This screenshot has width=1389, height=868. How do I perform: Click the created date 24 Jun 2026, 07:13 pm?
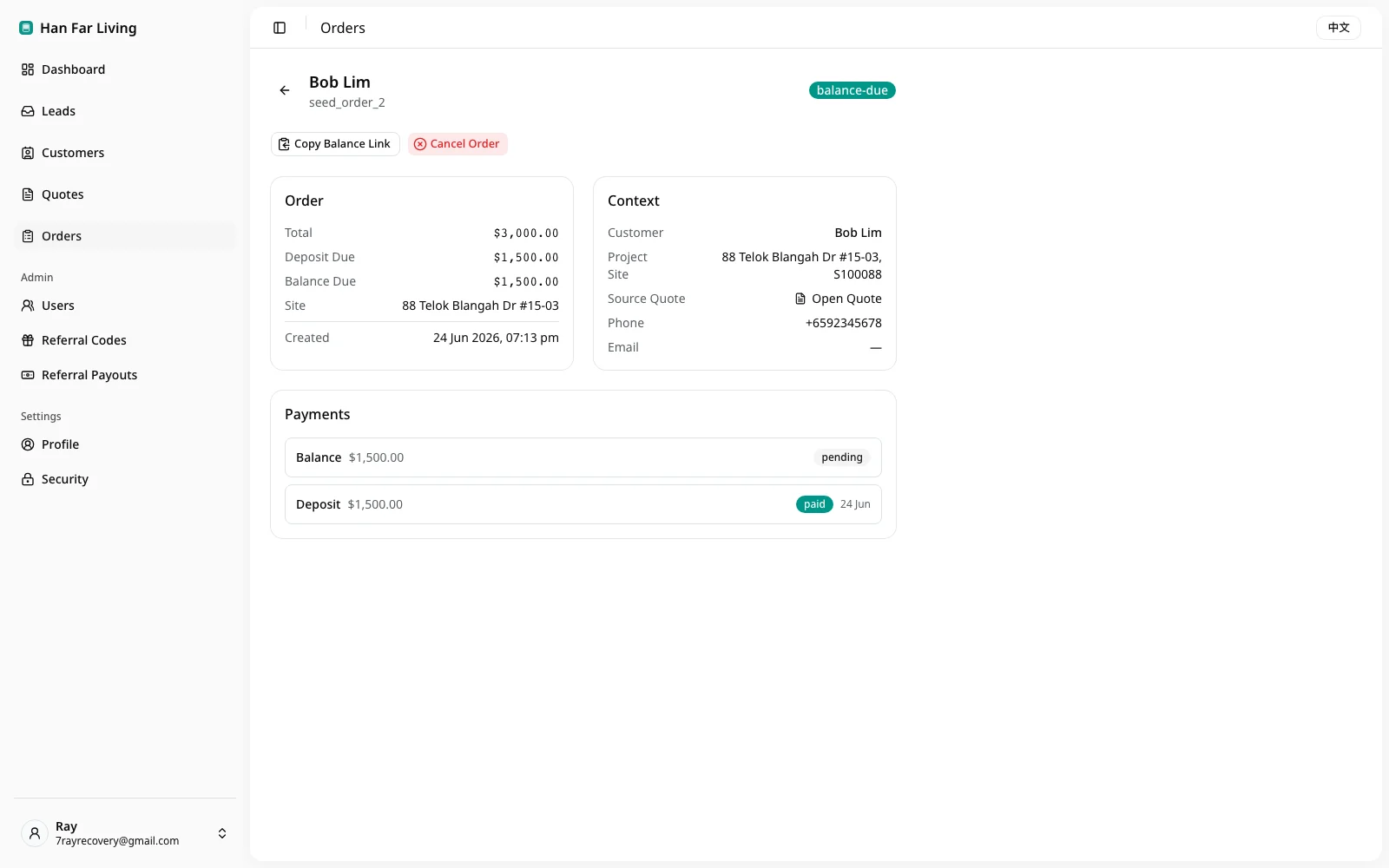[496, 338]
